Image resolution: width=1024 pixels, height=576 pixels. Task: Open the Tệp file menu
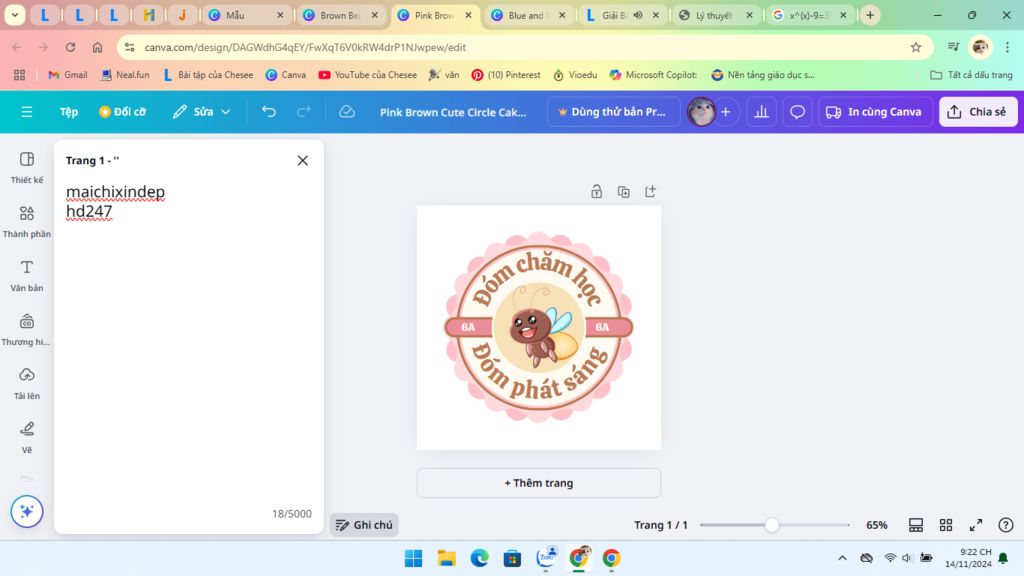click(69, 112)
